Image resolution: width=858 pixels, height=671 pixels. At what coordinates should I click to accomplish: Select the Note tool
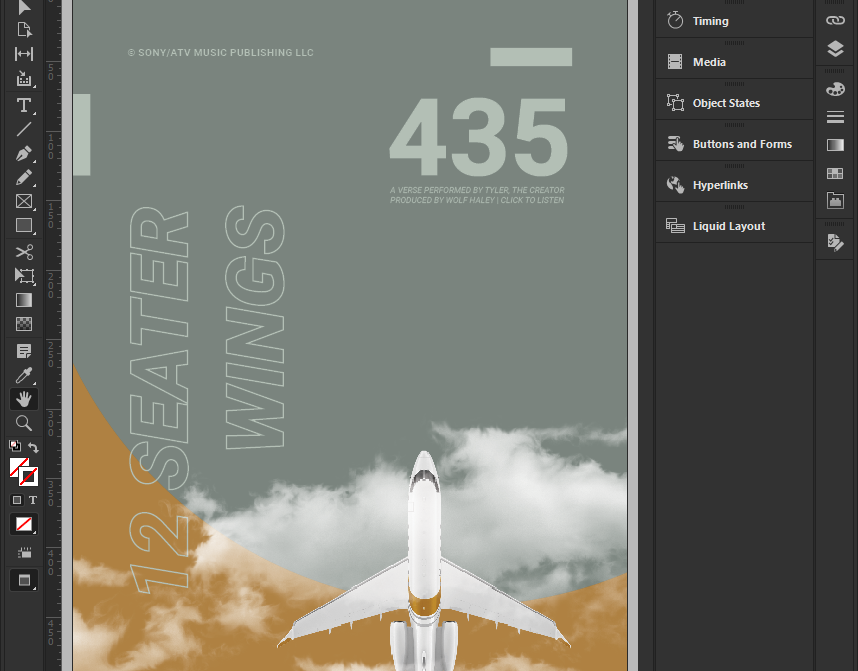click(x=24, y=351)
